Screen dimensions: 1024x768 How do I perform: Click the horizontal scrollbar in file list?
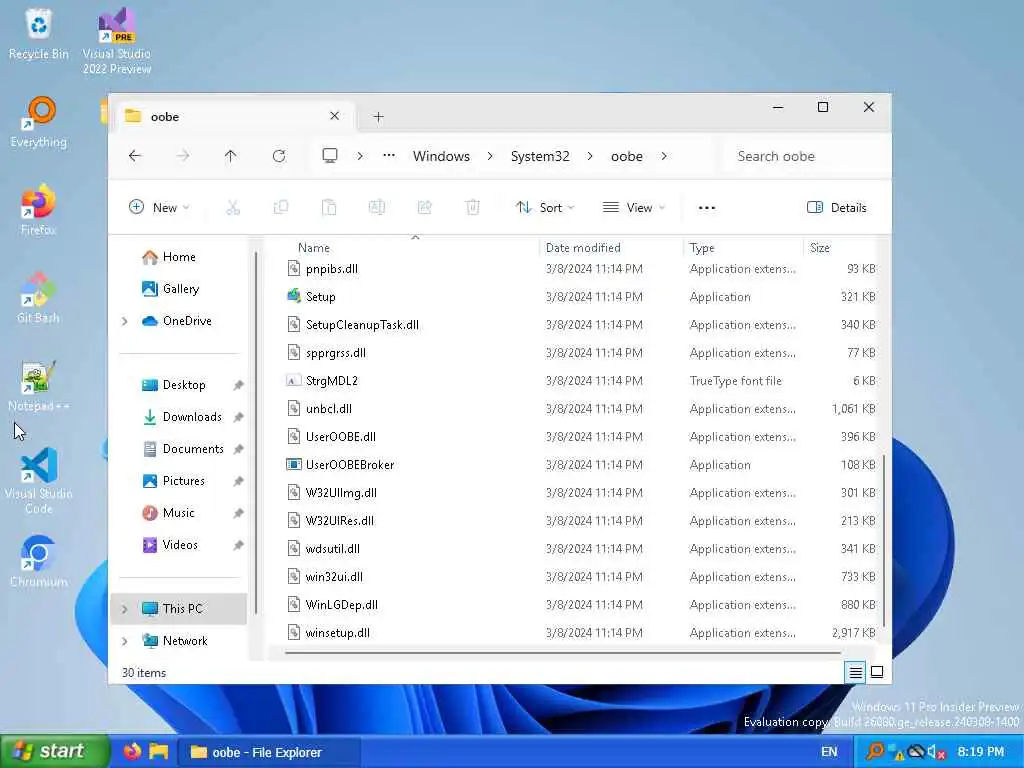coord(563,652)
